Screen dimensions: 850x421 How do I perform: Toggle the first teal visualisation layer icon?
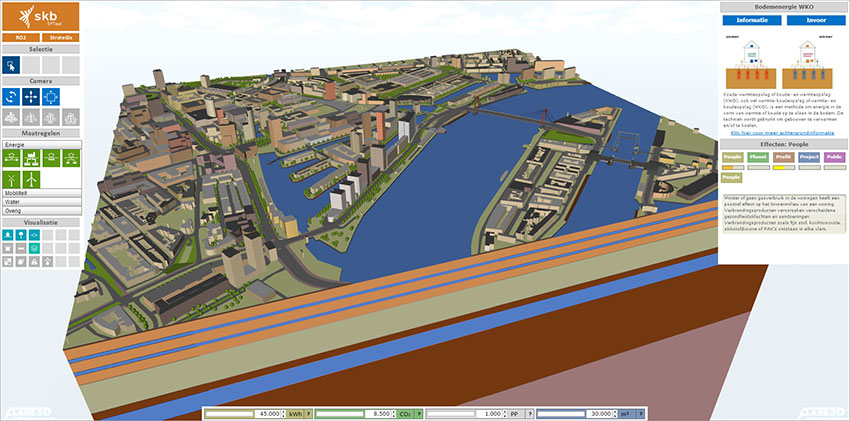click(8, 236)
